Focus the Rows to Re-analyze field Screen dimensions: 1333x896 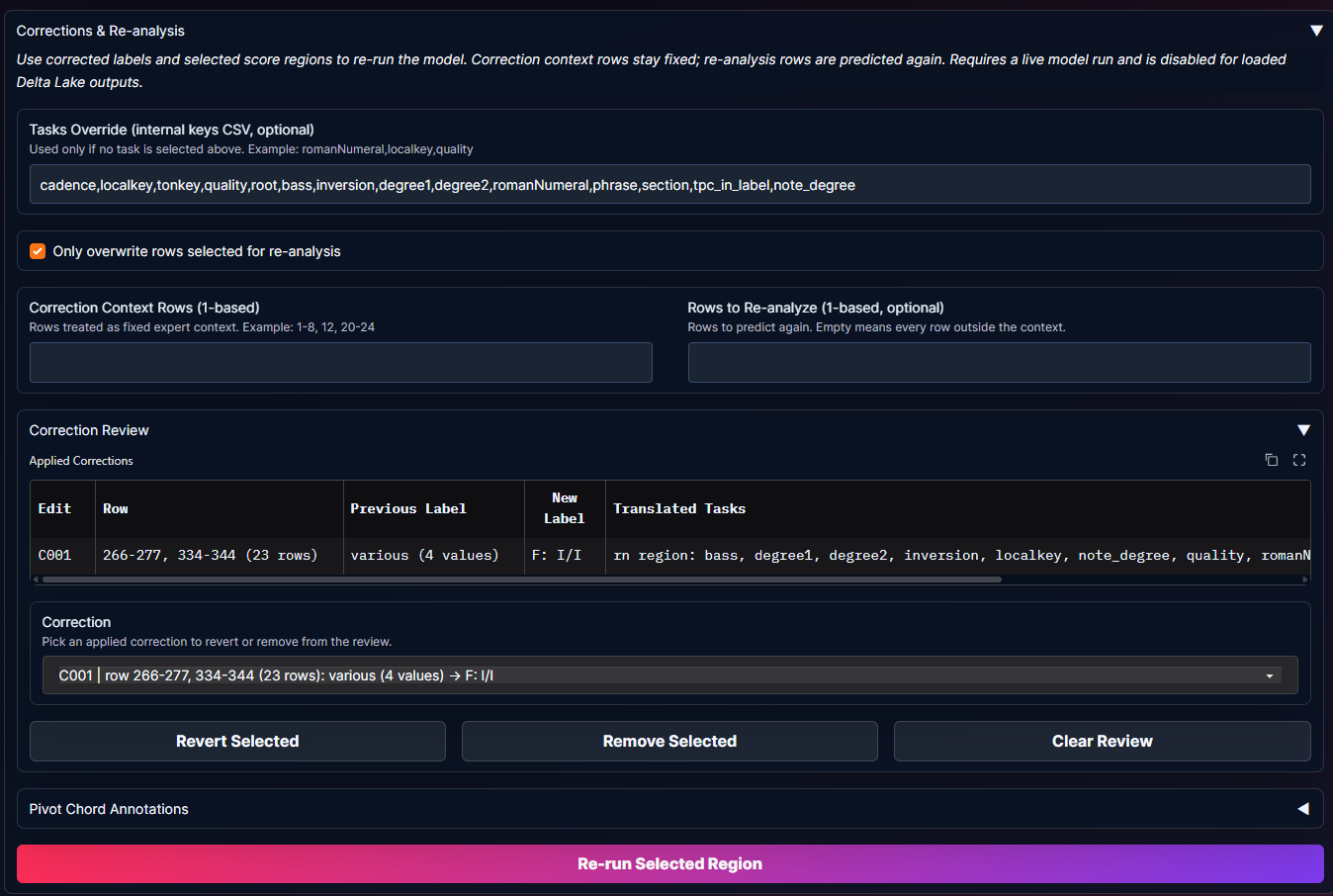(x=999, y=363)
